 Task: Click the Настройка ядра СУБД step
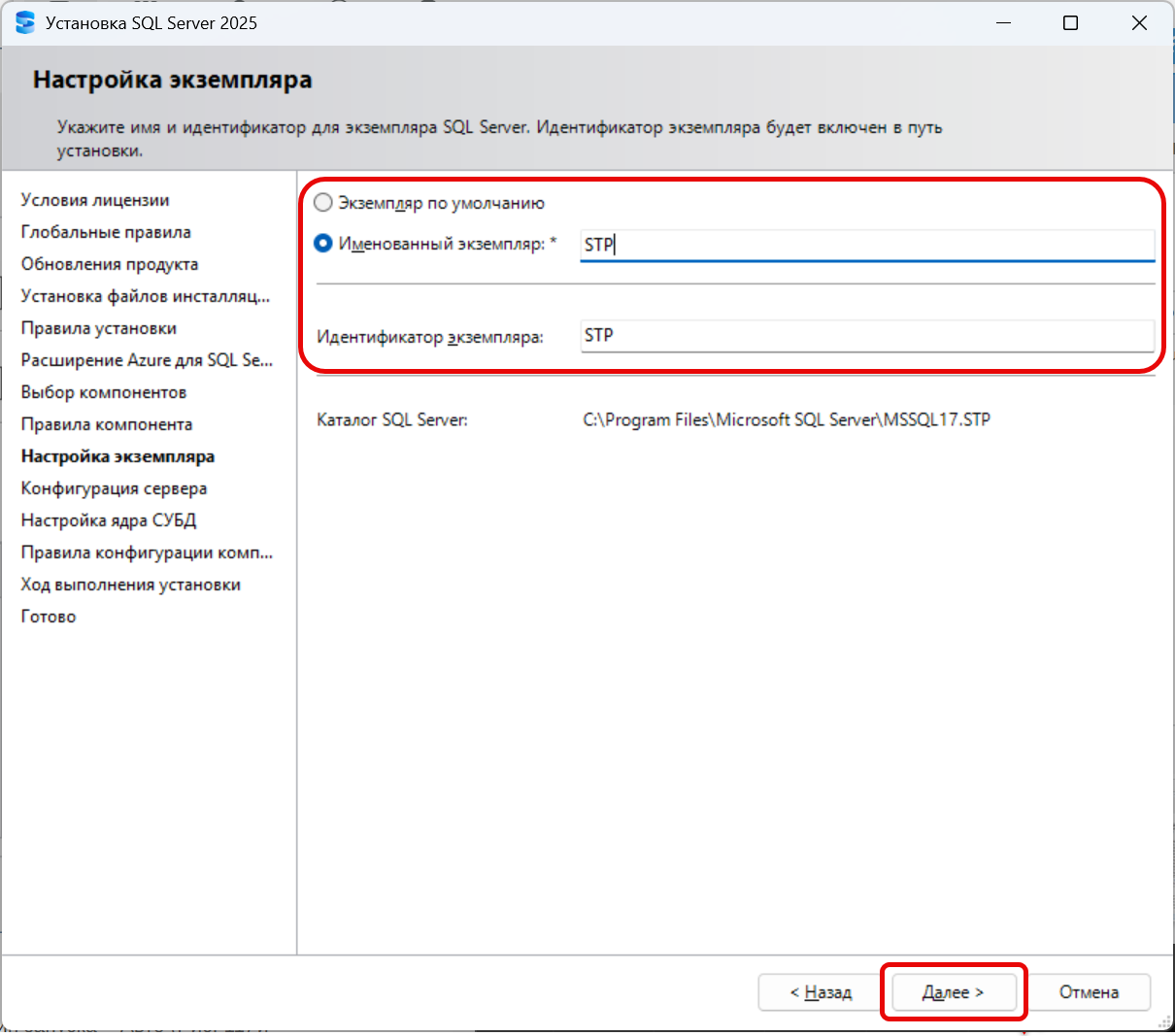pos(109,520)
